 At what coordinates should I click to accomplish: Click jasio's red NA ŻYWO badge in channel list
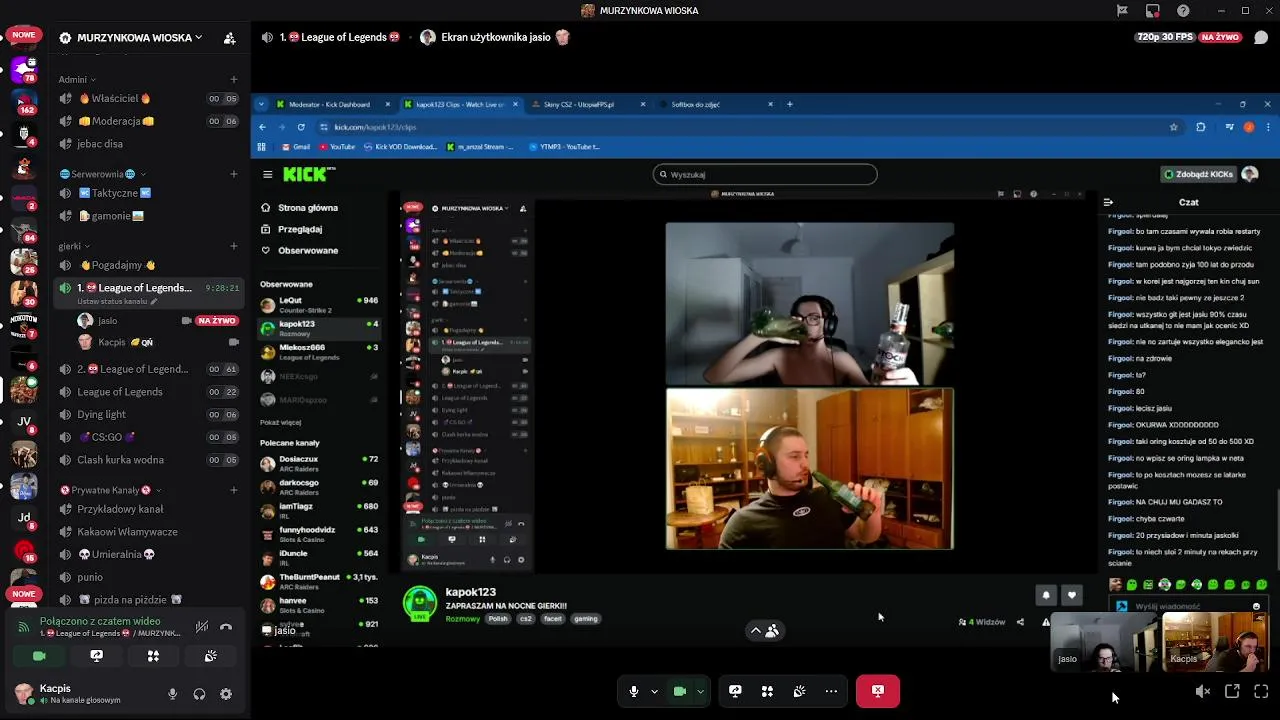(x=217, y=321)
